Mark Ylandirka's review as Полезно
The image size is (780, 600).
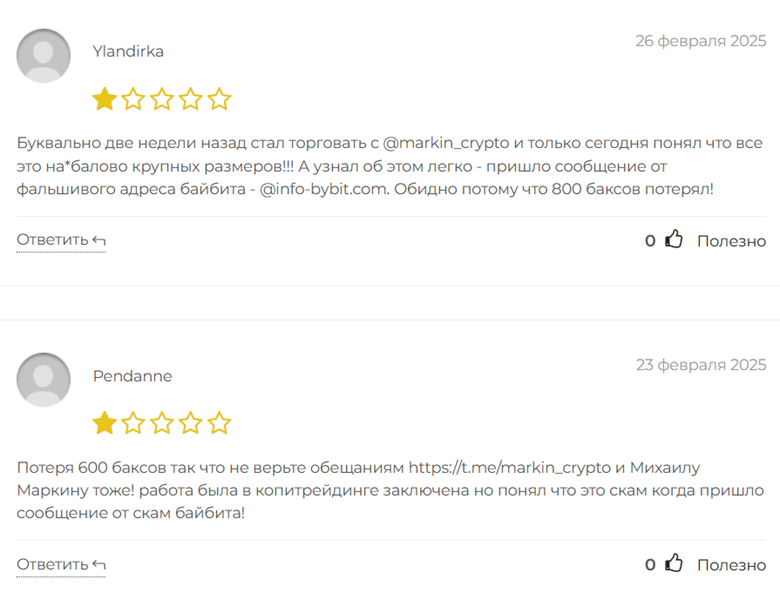point(731,241)
